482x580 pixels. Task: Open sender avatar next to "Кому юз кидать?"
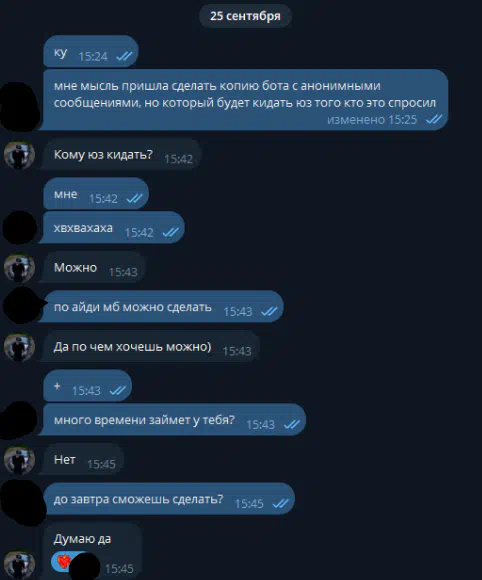pos(19,155)
